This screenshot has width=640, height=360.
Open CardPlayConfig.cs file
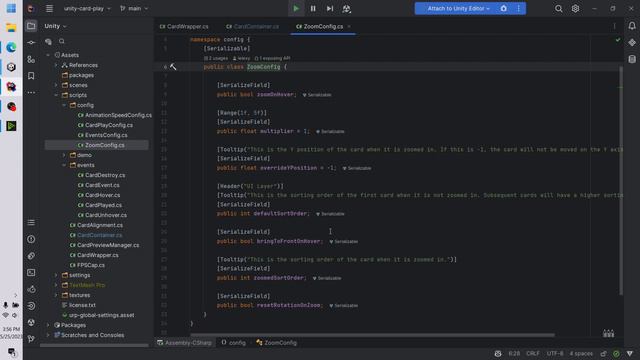pyautogui.click(x=105, y=125)
